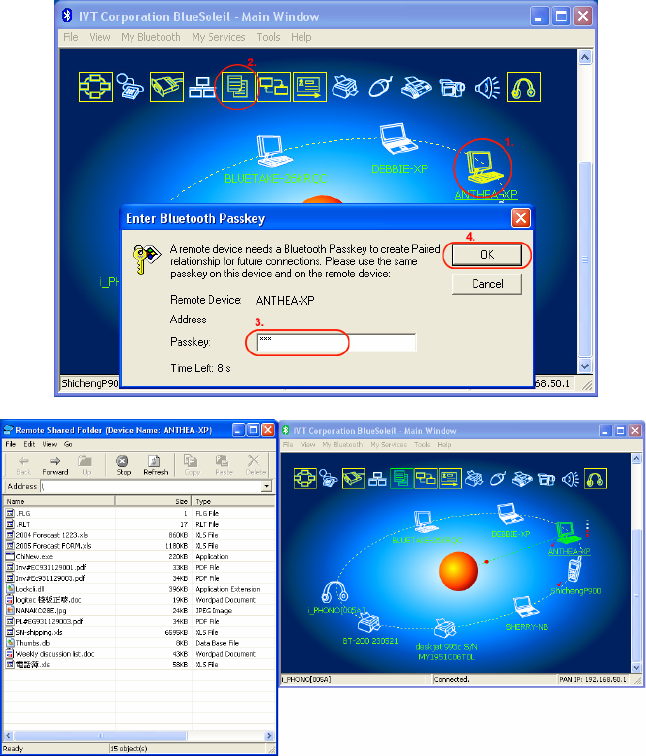This screenshot has height=756, width=646.
Task: Click Information Synchronization icon in upper BlueSoleil window
Action: pyautogui.click(x=274, y=87)
